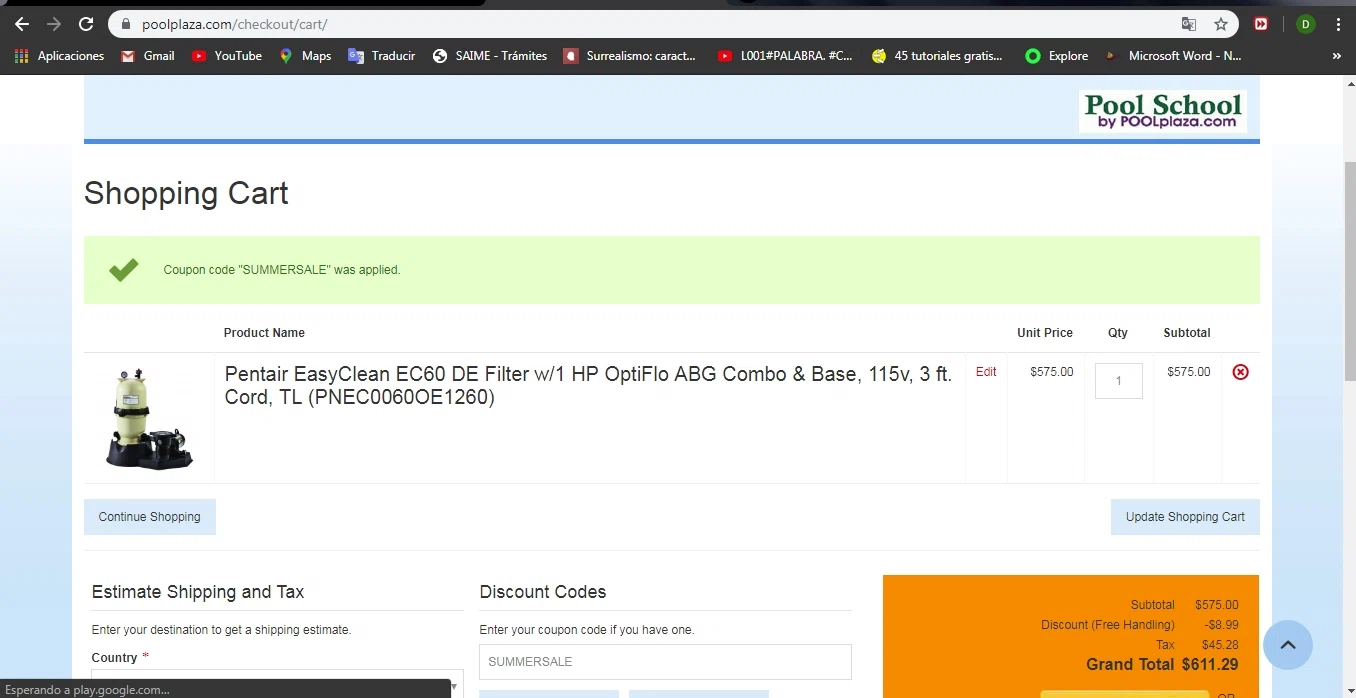
Task: Click the quantity field for Pentair filter
Action: pos(1119,381)
